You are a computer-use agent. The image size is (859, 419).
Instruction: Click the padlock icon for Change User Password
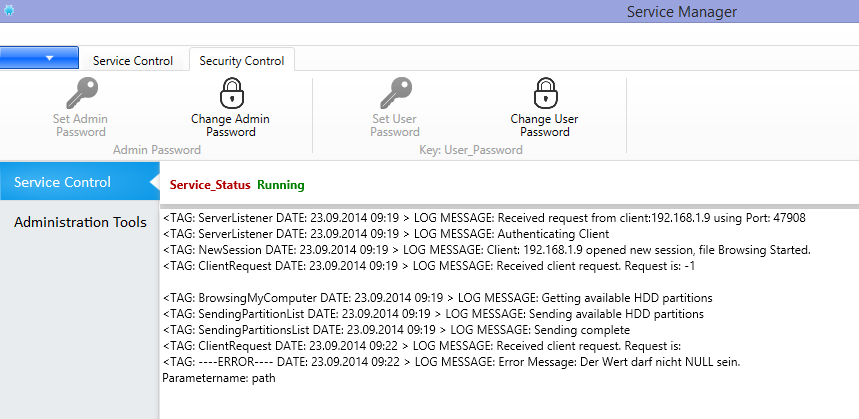click(545, 93)
